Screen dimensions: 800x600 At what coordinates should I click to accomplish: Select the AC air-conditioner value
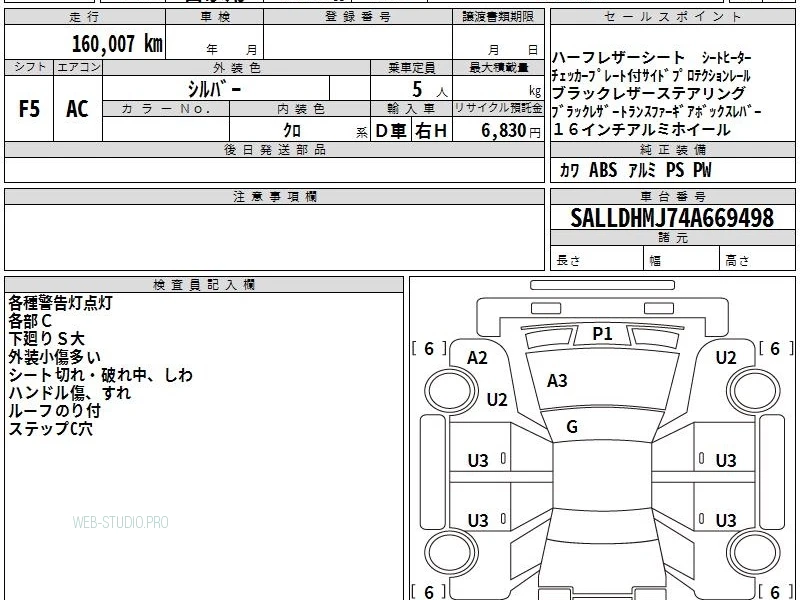[x=78, y=109]
